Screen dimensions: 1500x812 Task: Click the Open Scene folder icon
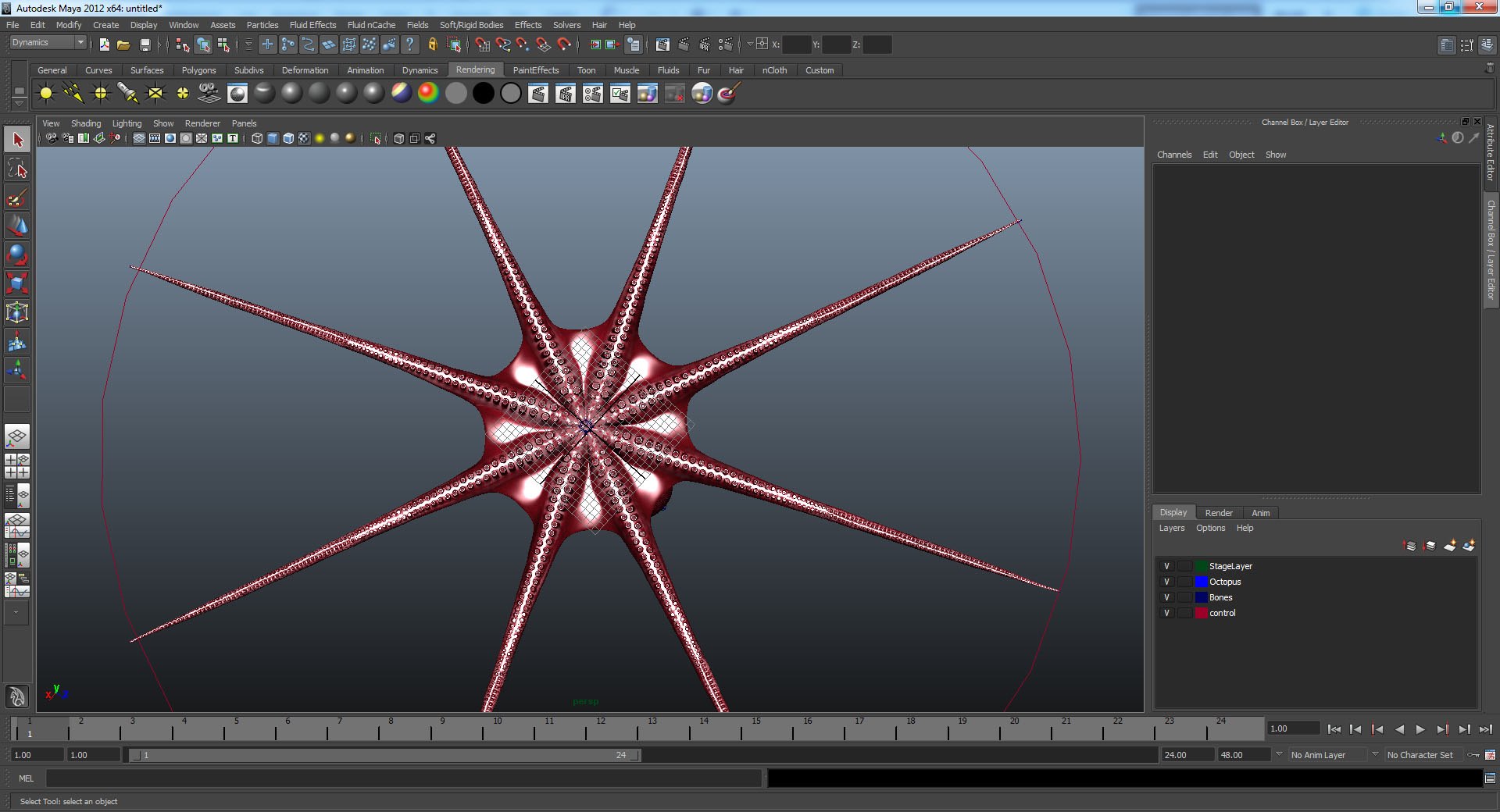pyautogui.click(x=123, y=45)
